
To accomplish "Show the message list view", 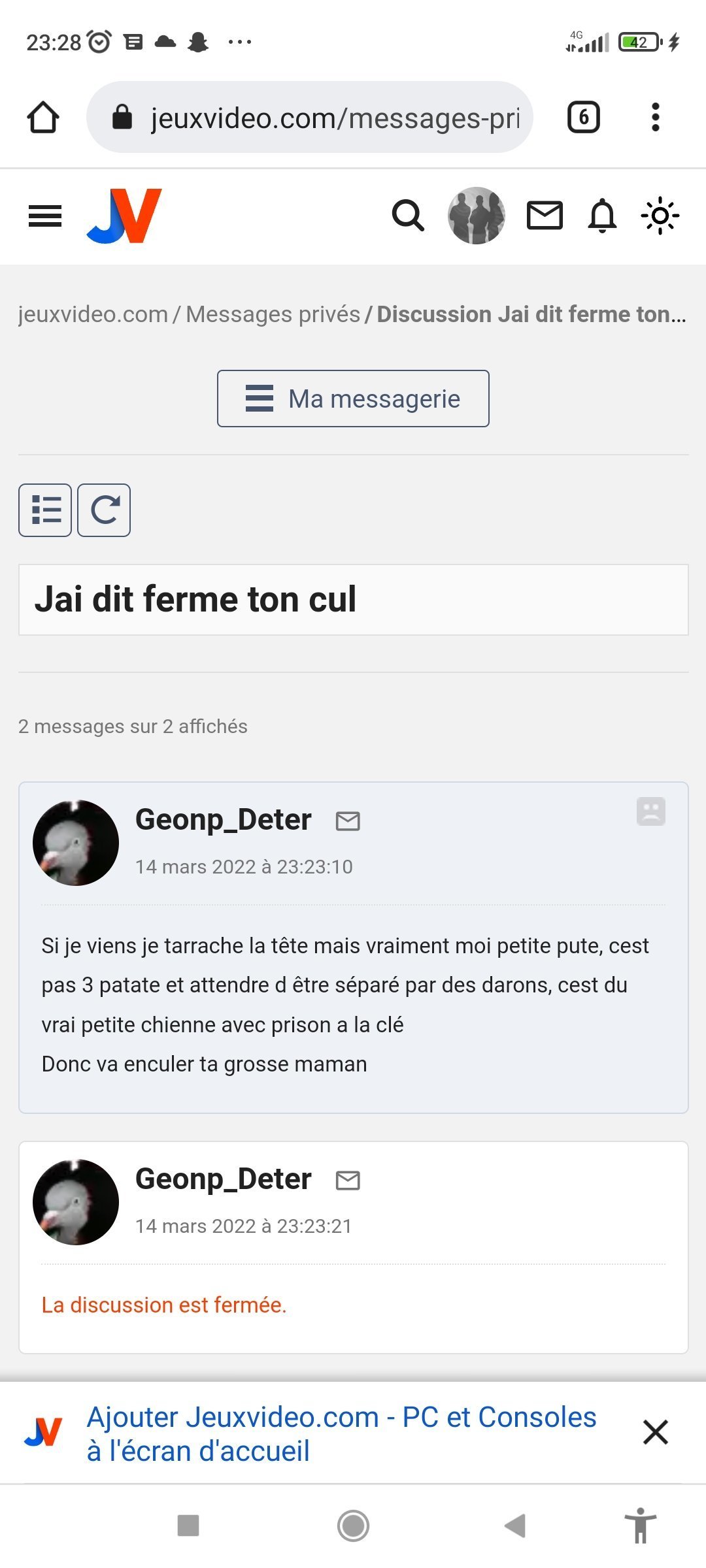I will [45, 510].
